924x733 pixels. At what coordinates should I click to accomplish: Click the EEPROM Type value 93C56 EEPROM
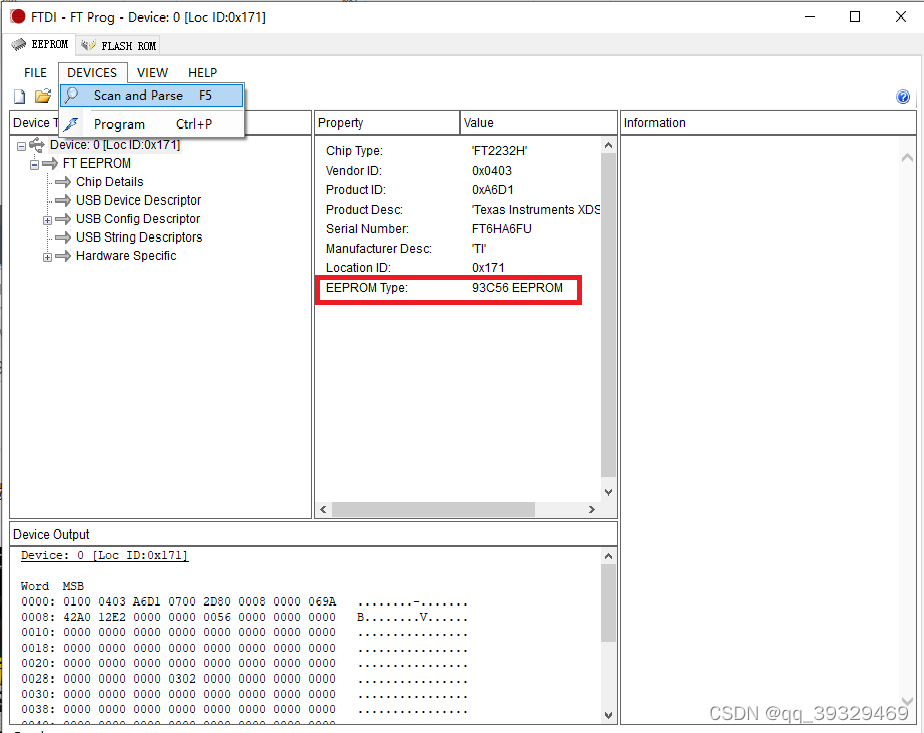click(x=517, y=288)
